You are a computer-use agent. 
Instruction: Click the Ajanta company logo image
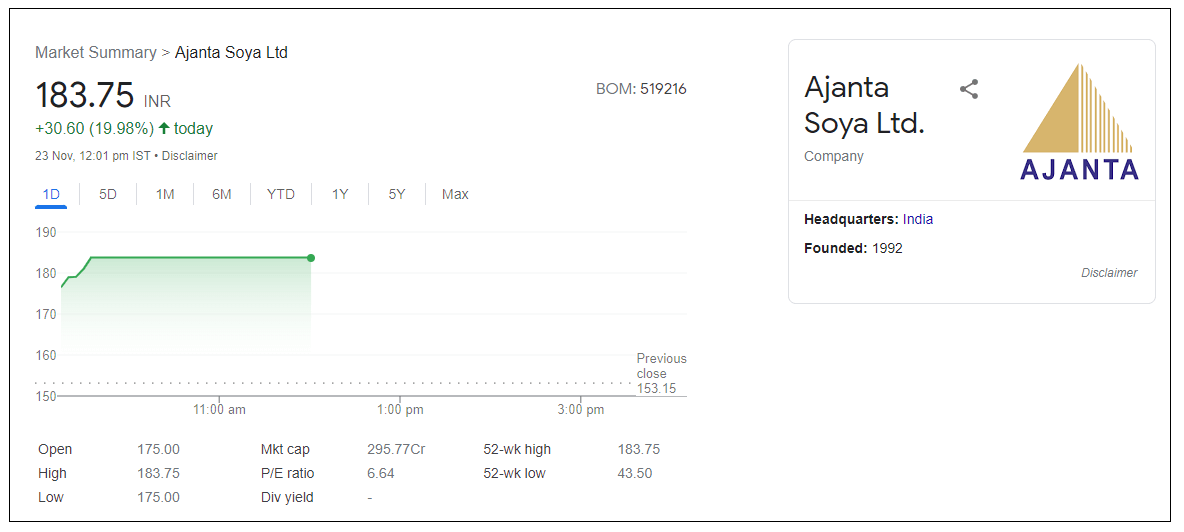(x=1078, y=122)
